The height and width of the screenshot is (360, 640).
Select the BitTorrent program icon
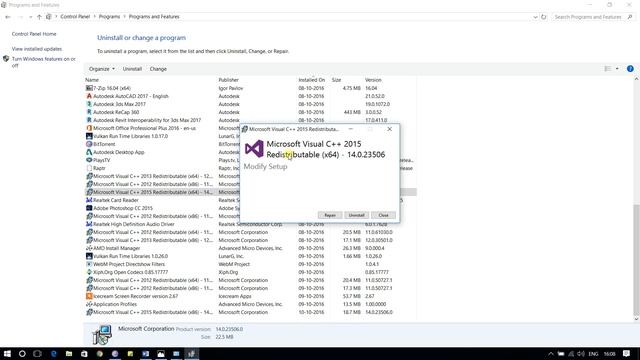coord(89,144)
